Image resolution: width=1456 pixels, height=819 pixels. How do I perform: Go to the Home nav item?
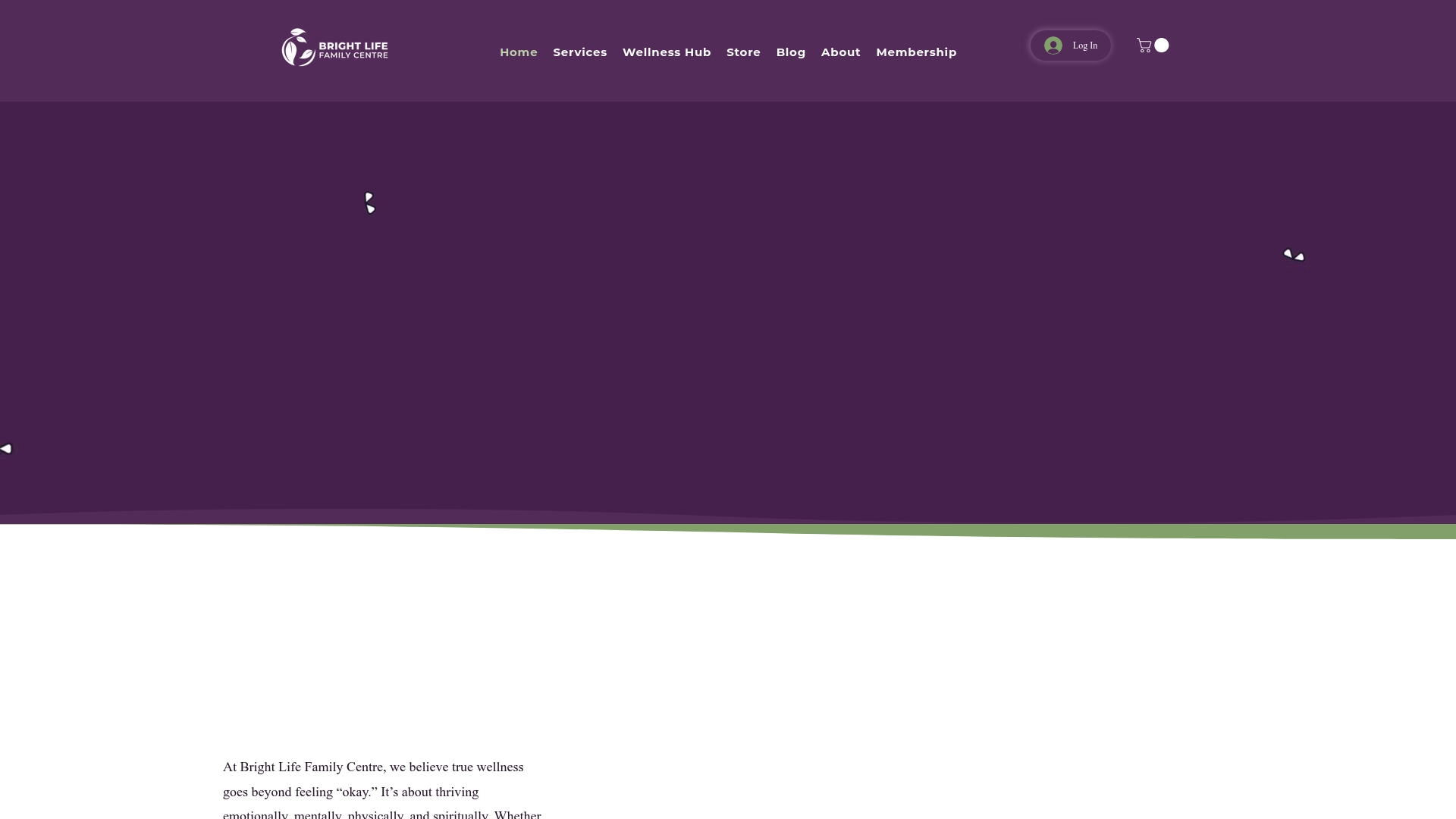tap(519, 52)
